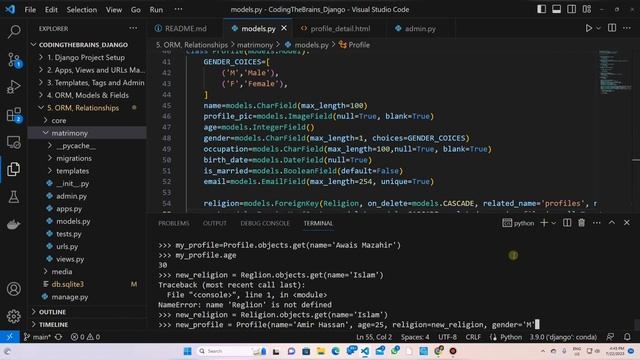
Task: Customize layout from title bar icon
Action: click(x=587, y=9)
